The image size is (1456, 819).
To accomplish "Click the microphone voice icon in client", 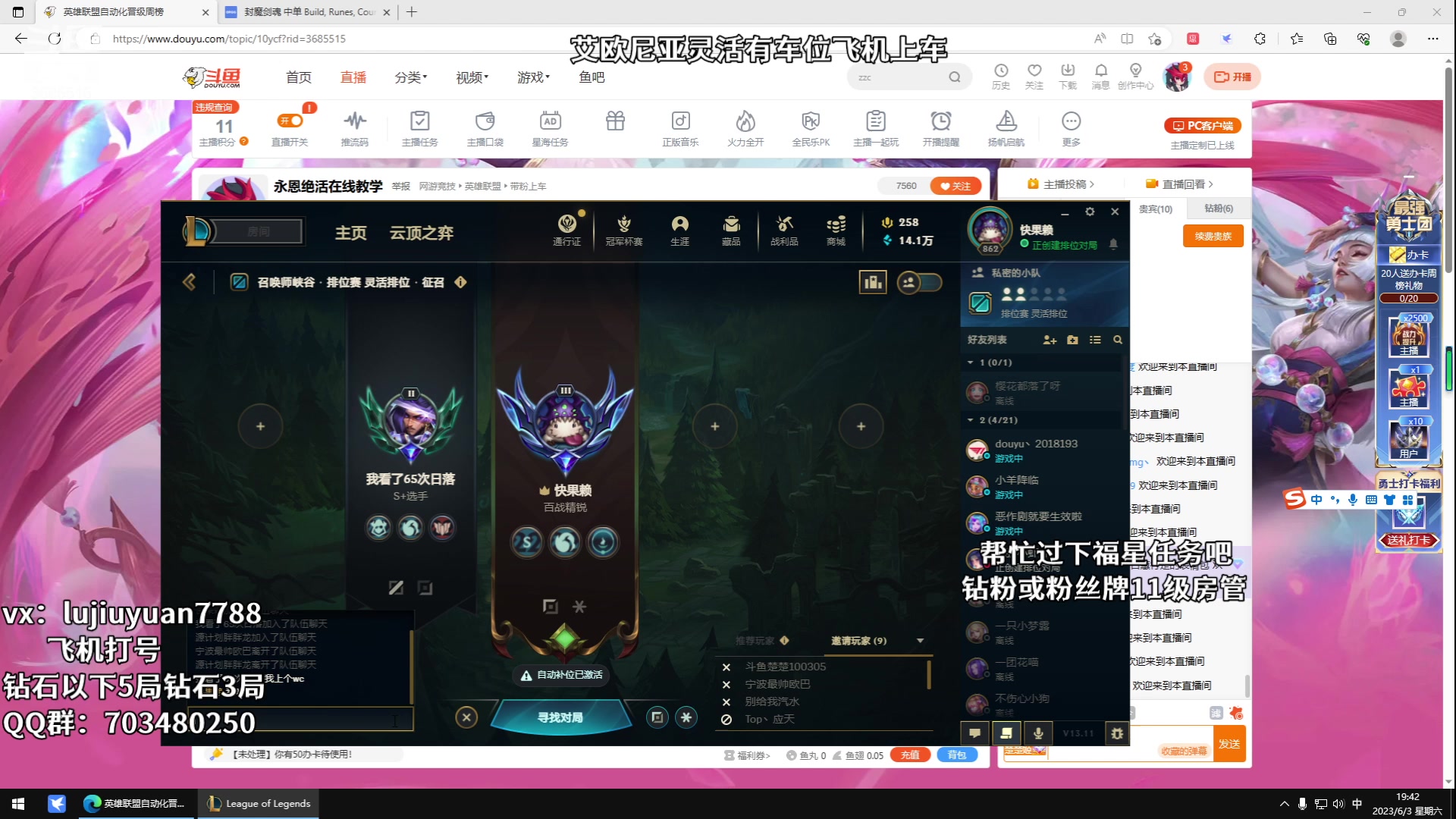I will [x=1038, y=733].
